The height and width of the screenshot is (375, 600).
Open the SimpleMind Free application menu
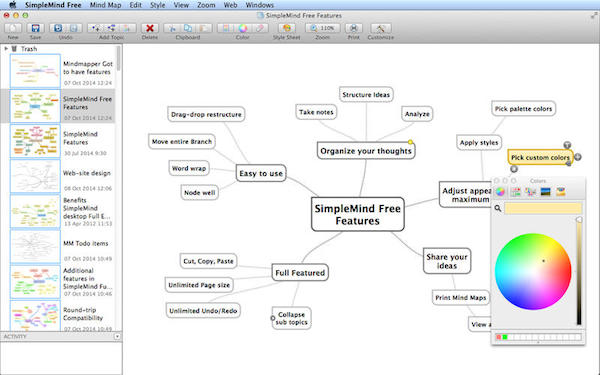point(53,5)
